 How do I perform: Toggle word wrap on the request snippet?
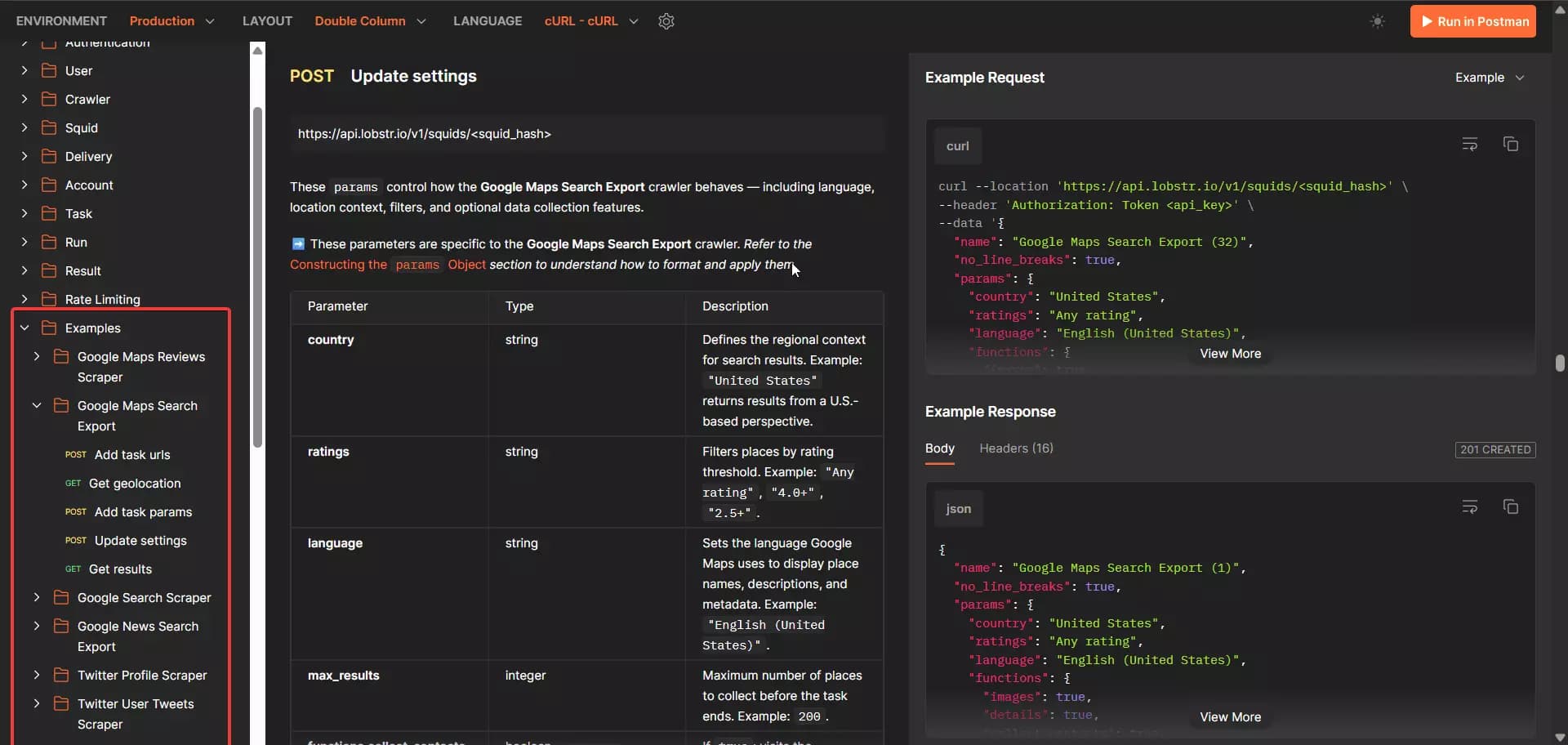(x=1470, y=144)
